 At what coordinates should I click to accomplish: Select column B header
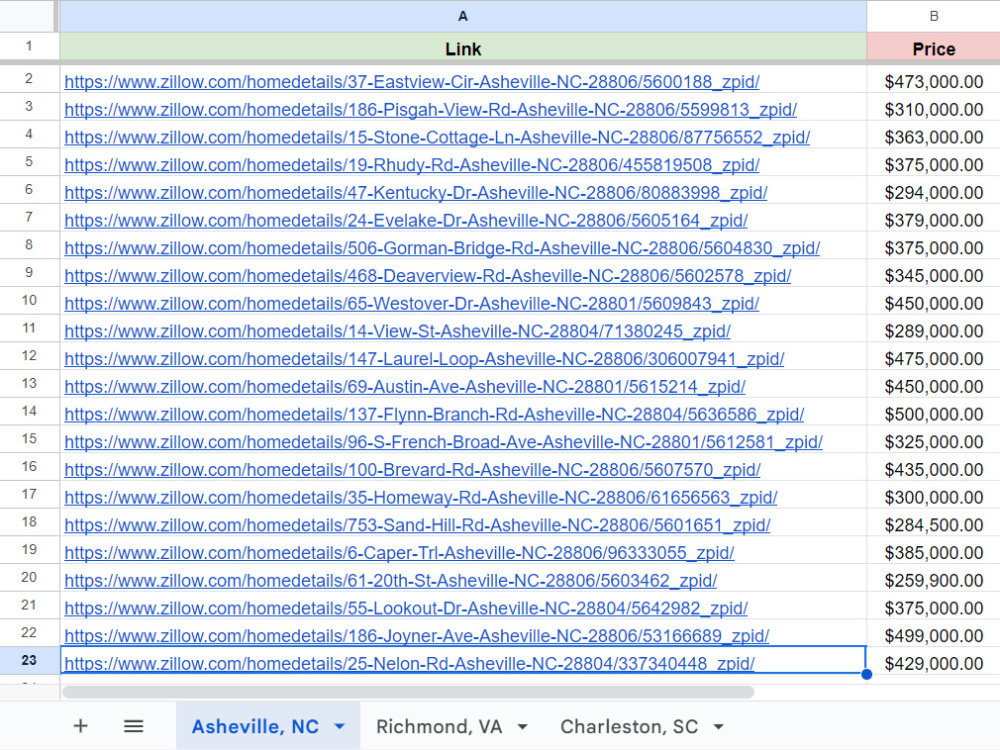tap(933, 16)
